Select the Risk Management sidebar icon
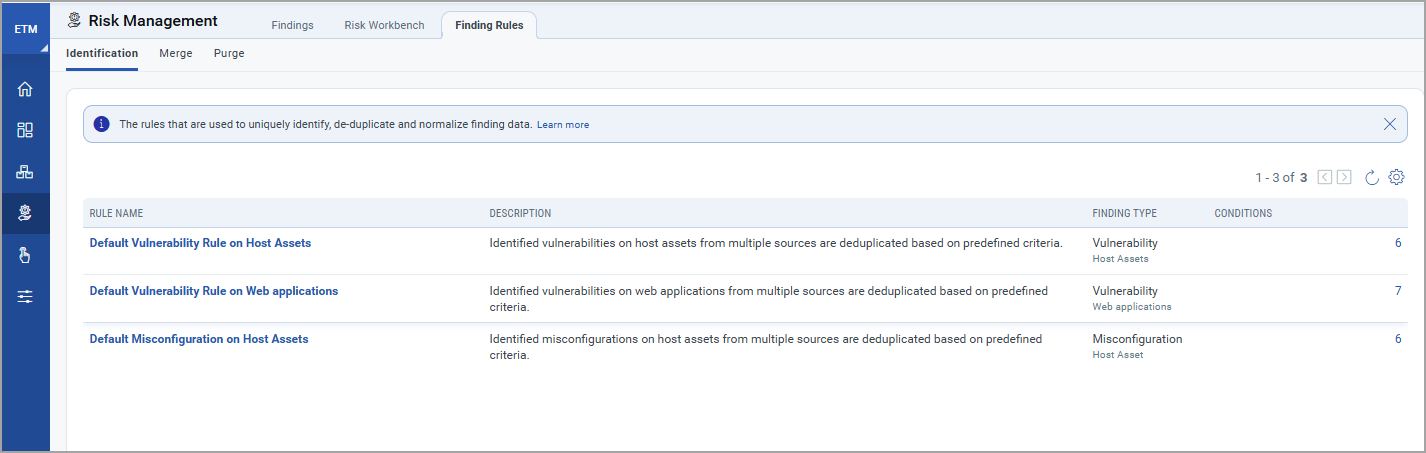1426x453 pixels. tap(25, 213)
